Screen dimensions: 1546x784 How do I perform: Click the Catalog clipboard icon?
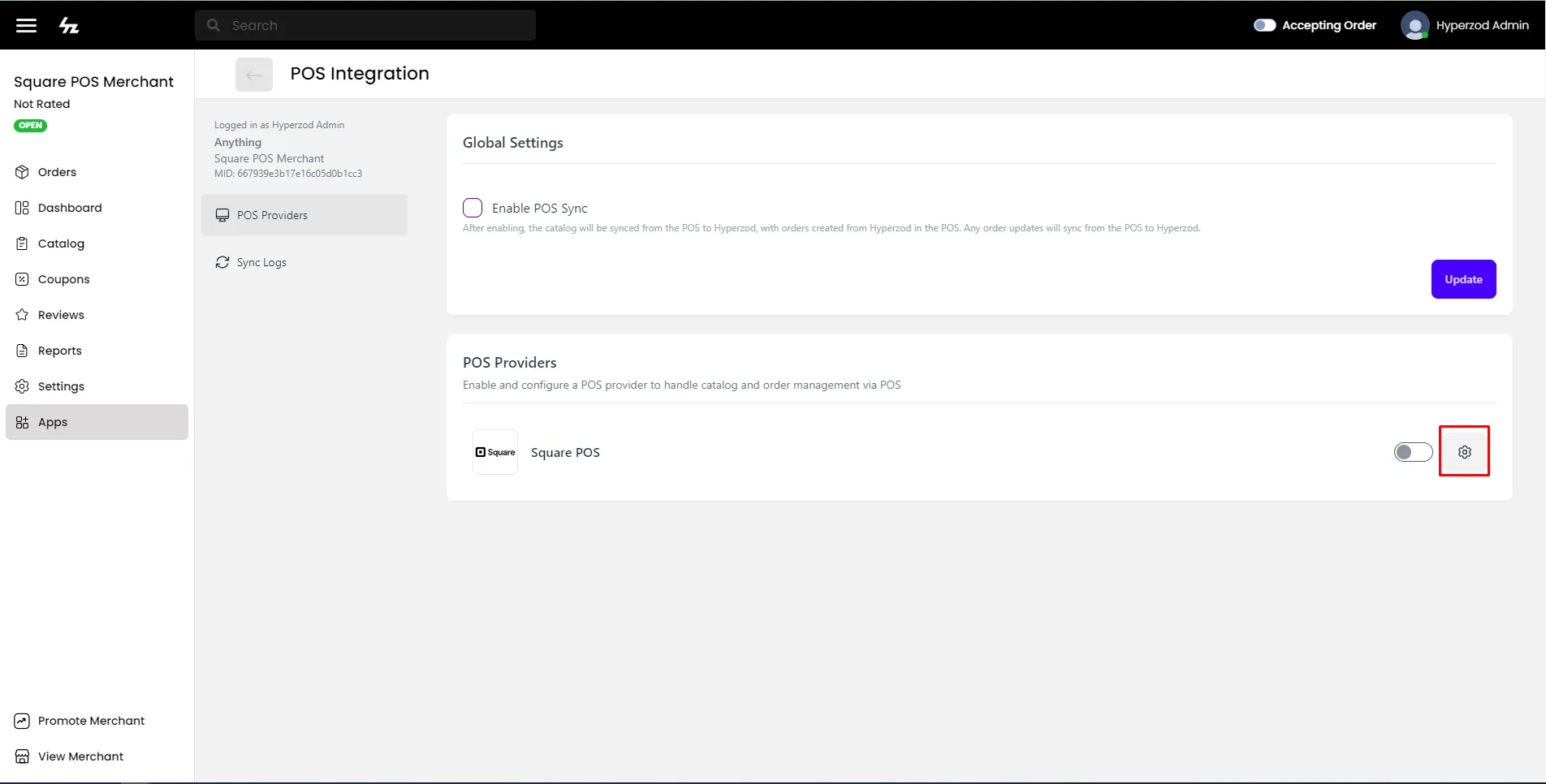tap(22, 243)
